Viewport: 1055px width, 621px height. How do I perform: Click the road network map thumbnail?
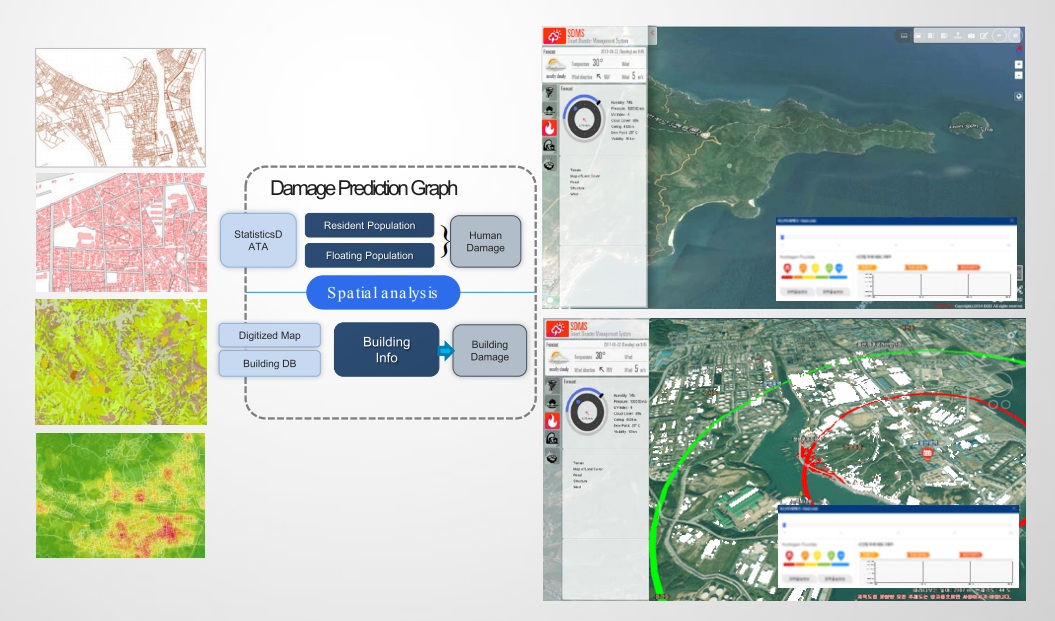tap(120, 108)
